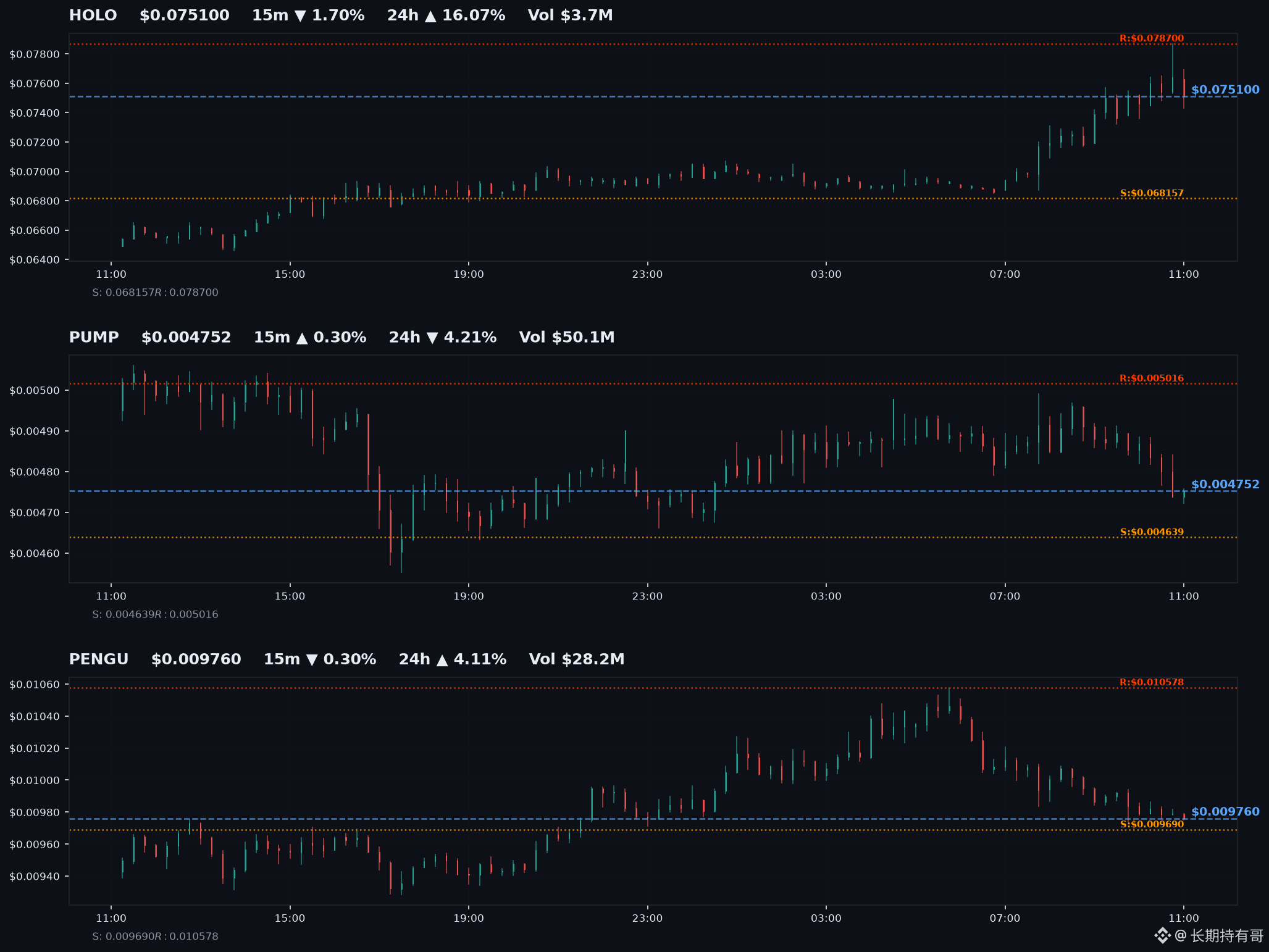Click the blue $0.075100 current price tag
Image resolution: width=1269 pixels, height=952 pixels.
pyautogui.click(x=1225, y=90)
